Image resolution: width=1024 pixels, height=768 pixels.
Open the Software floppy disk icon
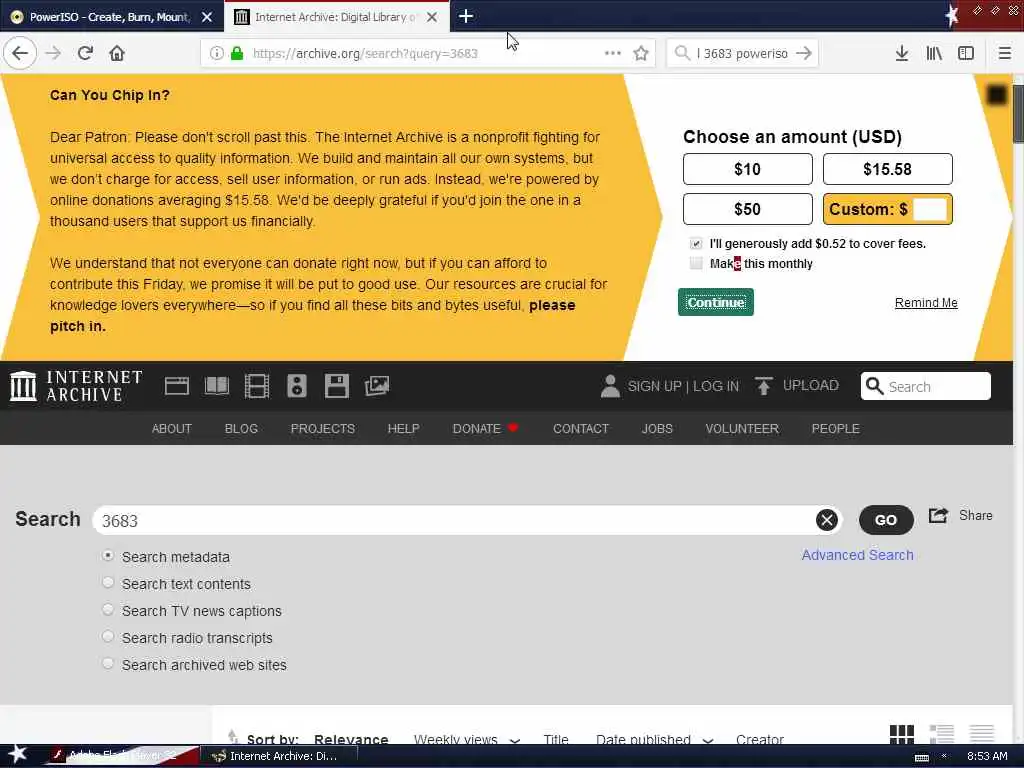(x=337, y=386)
